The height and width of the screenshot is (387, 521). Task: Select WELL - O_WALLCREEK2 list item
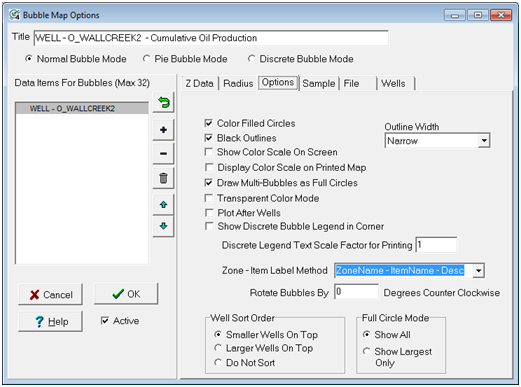[x=82, y=109]
